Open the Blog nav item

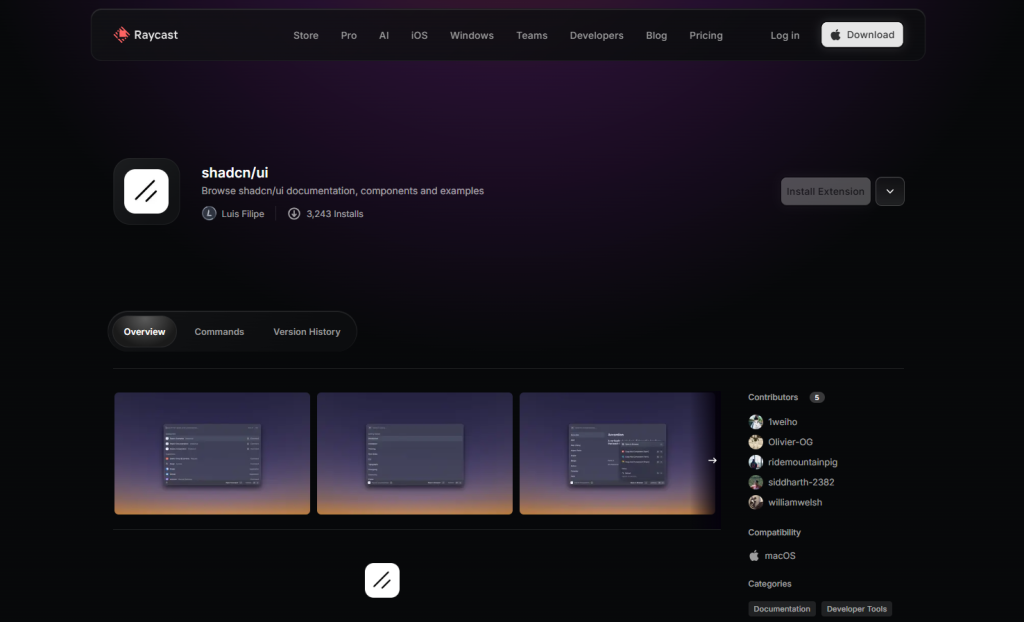click(x=656, y=35)
